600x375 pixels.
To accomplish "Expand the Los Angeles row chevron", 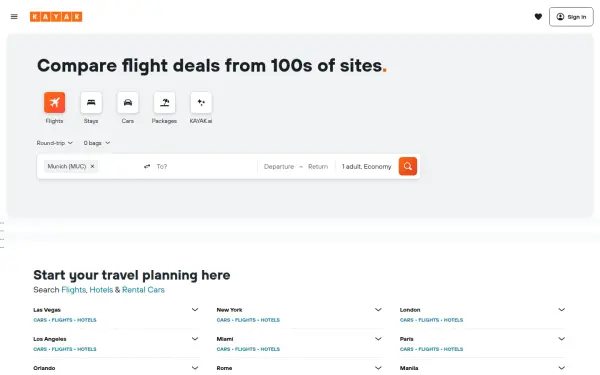I will pyautogui.click(x=195, y=339).
